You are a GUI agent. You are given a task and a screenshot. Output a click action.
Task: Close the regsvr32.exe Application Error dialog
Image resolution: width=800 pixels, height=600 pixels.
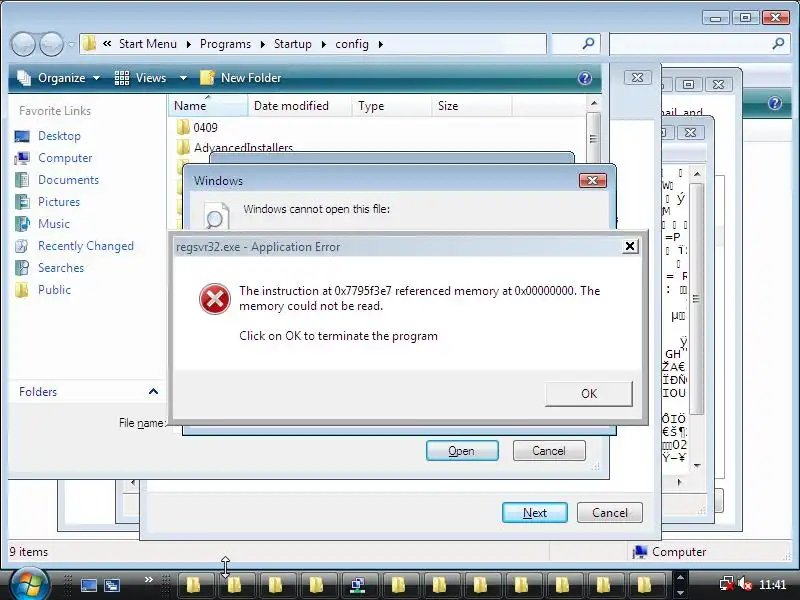pos(630,246)
